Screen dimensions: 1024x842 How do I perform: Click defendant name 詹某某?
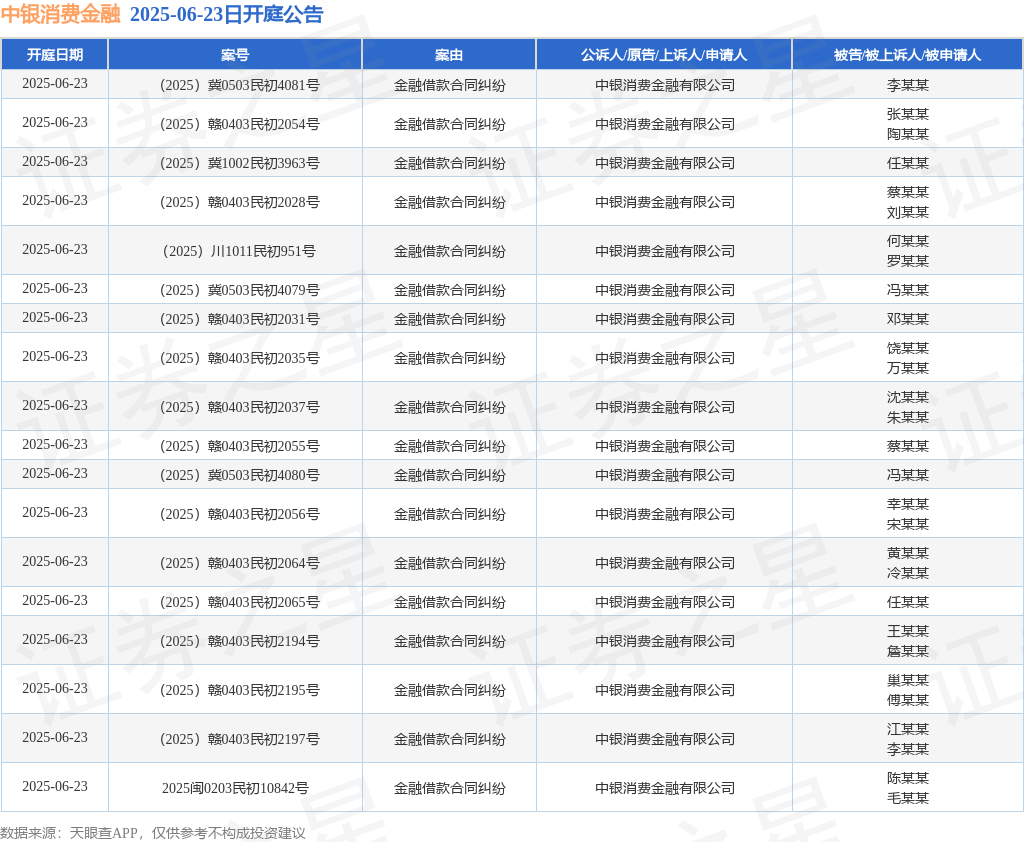point(908,651)
